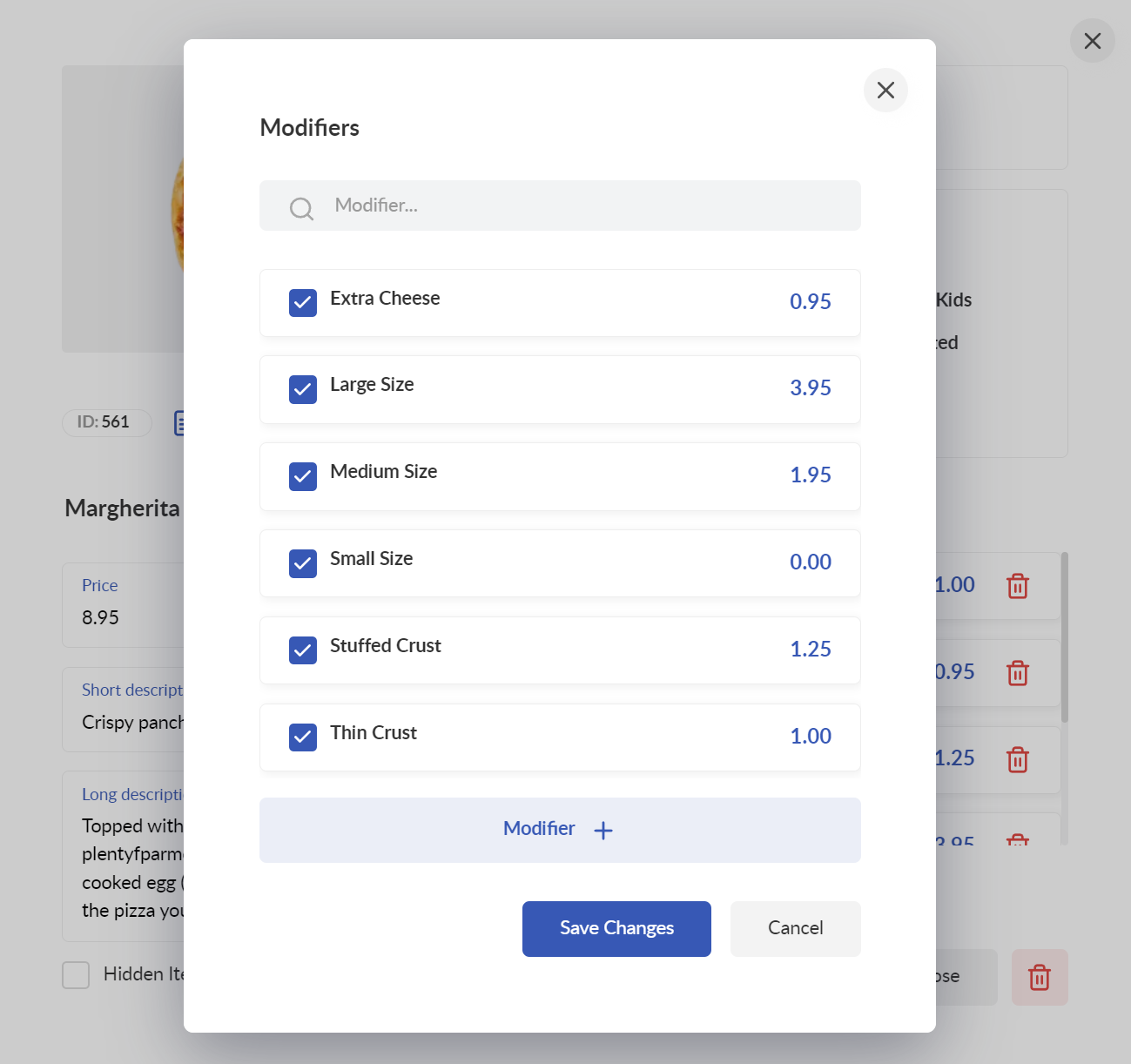This screenshot has width=1131, height=1064.
Task: Click the Stuffed Crust label
Action: point(385,646)
